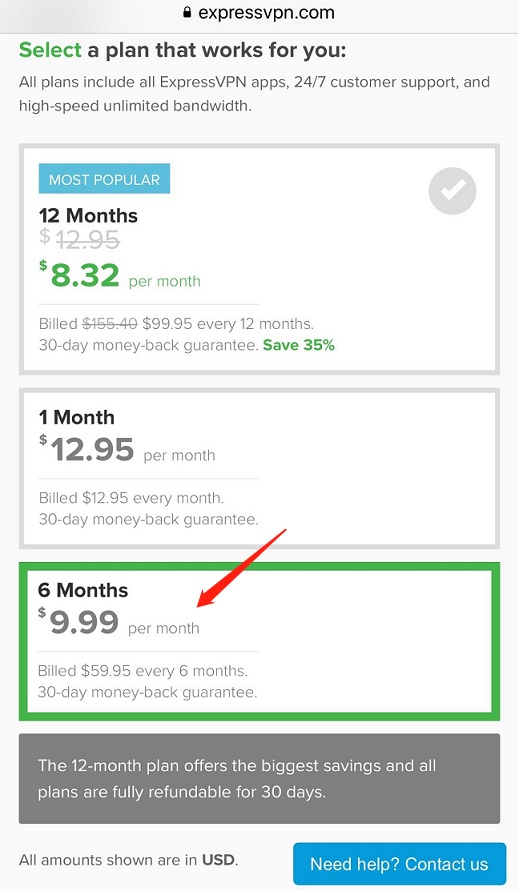This screenshot has width=518, height=891.
Task: Click the $9.99 per month price
Action: [119, 622]
